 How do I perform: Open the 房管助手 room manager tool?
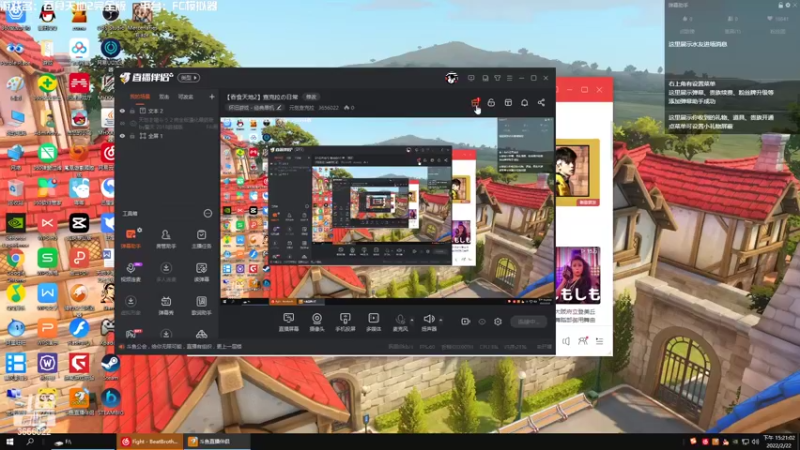(166, 238)
